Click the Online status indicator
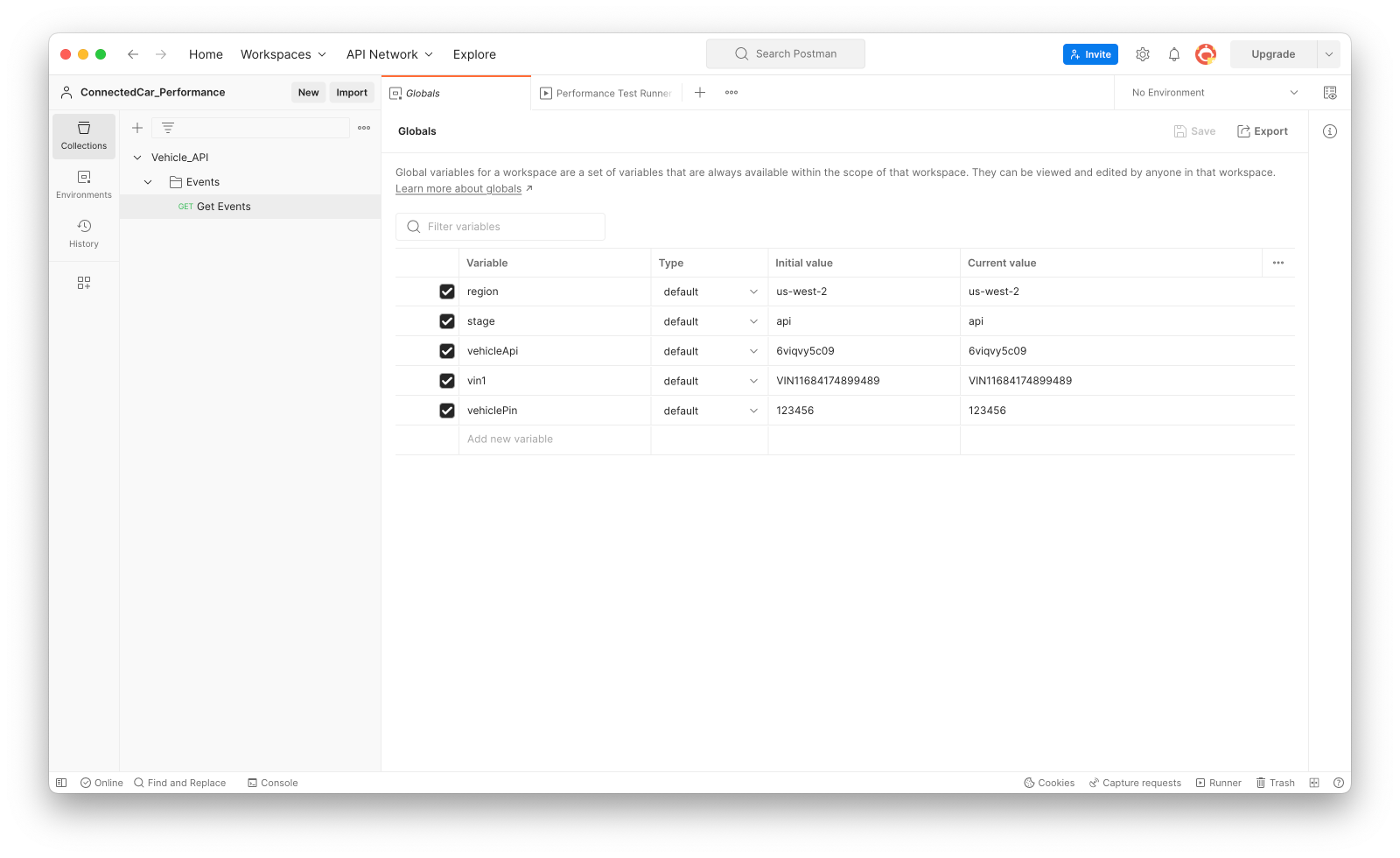1400x858 pixels. (101, 783)
